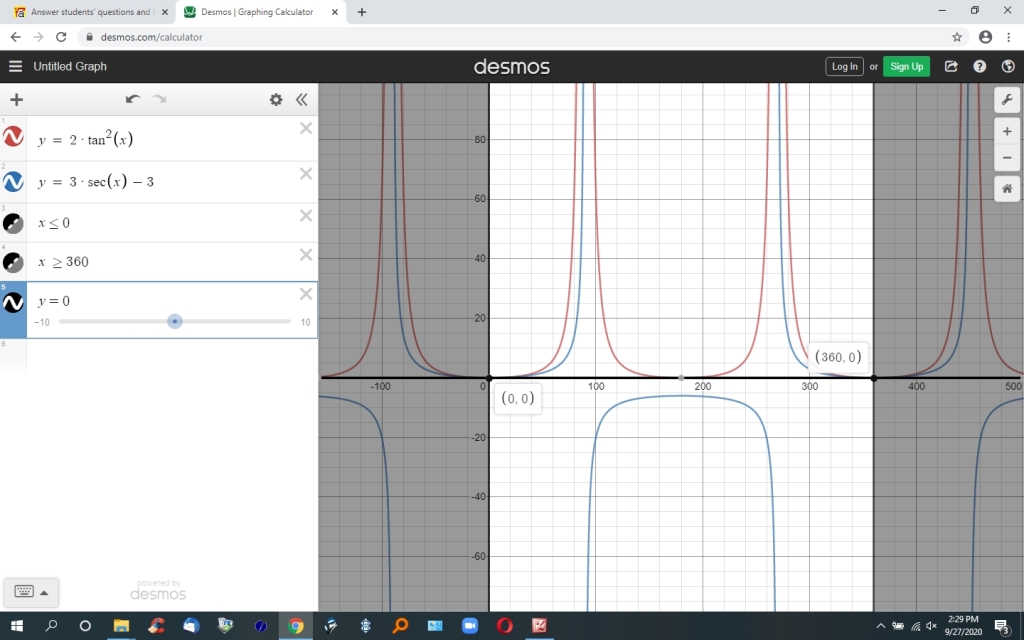Delete the y = 3·sec(x) − 3 expression
The width and height of the screenshot is (1024, 640).
click(306, 174)
